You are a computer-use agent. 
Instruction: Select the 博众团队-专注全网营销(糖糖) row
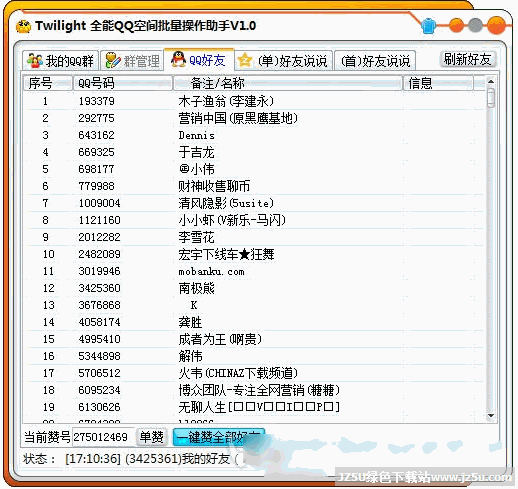(x=254, y=390)
